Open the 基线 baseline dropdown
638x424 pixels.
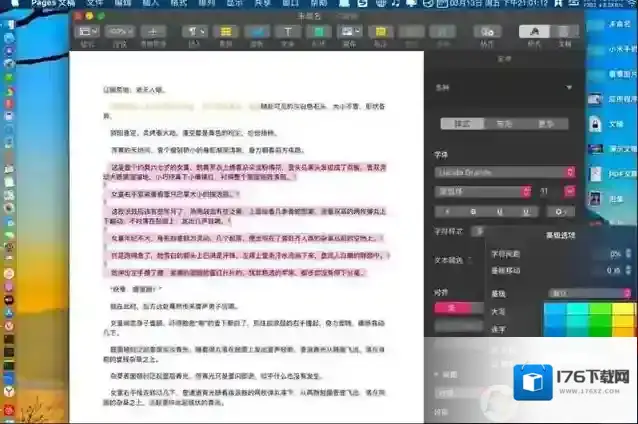[590, 293]
